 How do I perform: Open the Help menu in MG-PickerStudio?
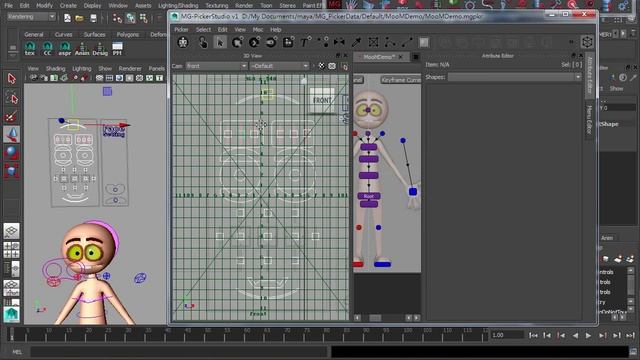pyautogui.click(x=276, y=30)
